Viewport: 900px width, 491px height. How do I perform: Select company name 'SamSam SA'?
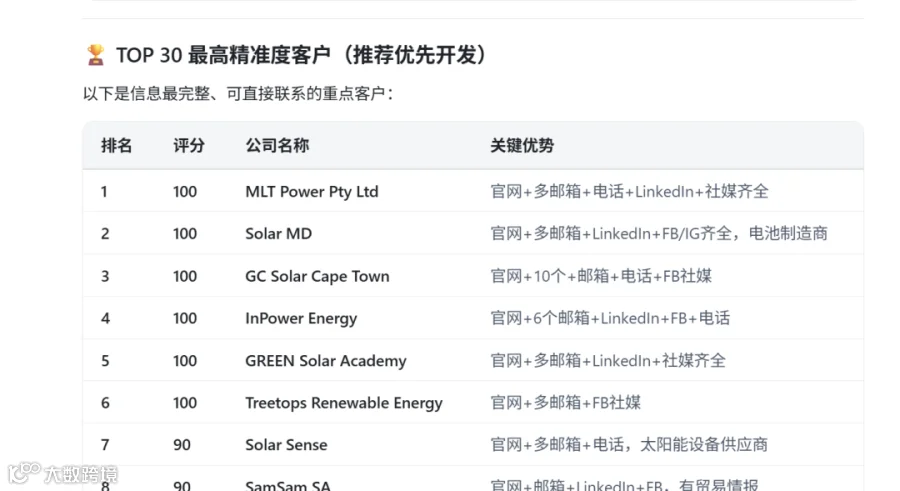coord(288,486)
